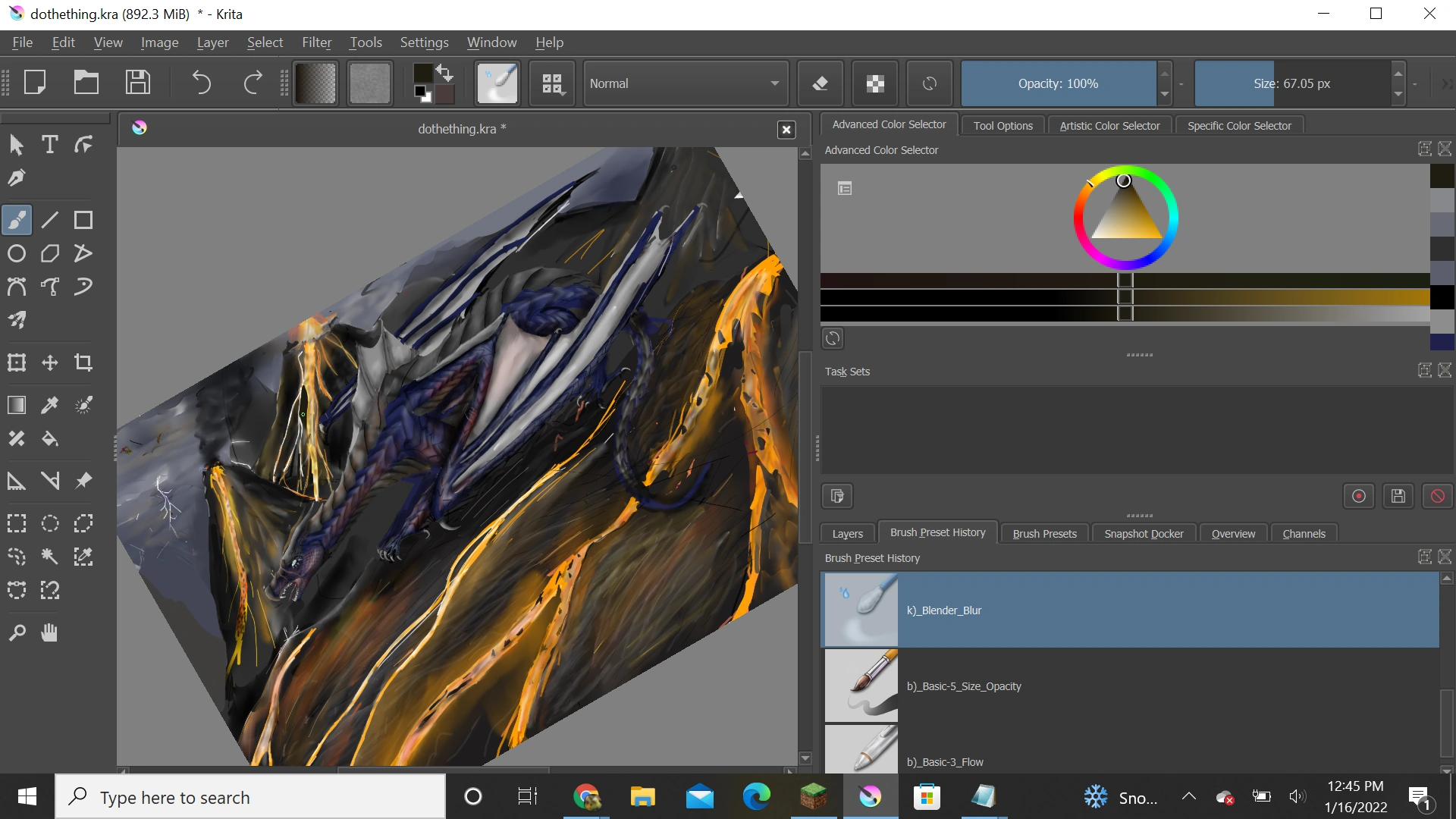
Task: Open the brush preset chooser
Action: (x=552, y=83)
